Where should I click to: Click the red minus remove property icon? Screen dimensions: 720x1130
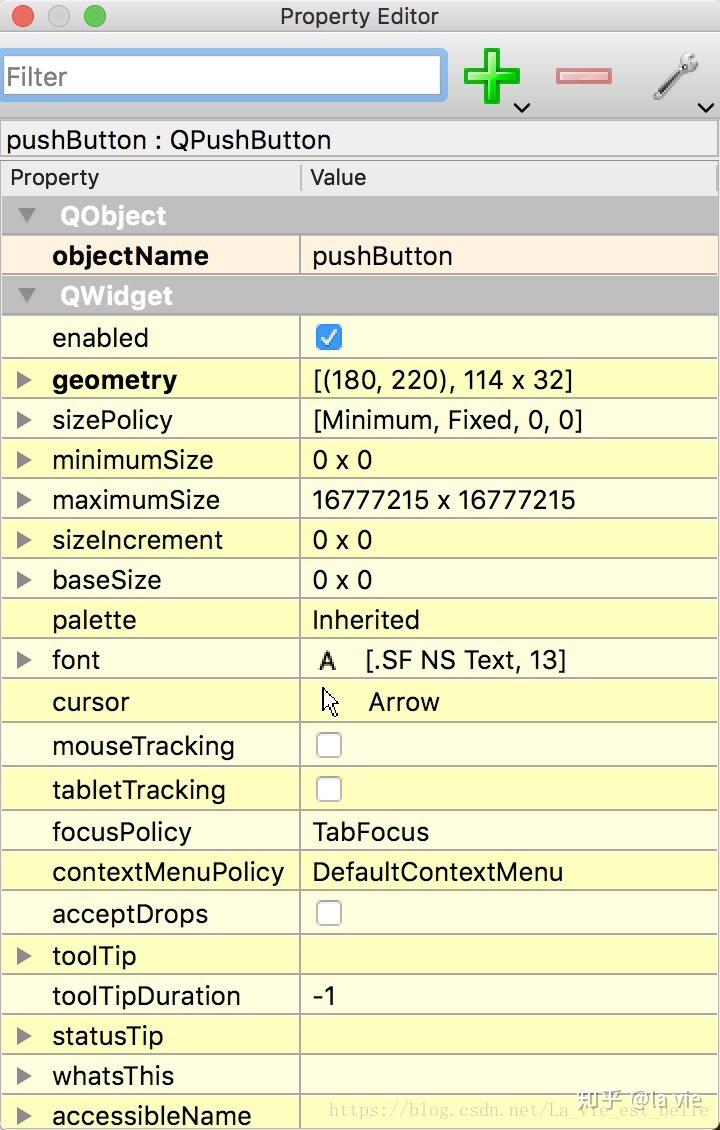coord(583,75)
